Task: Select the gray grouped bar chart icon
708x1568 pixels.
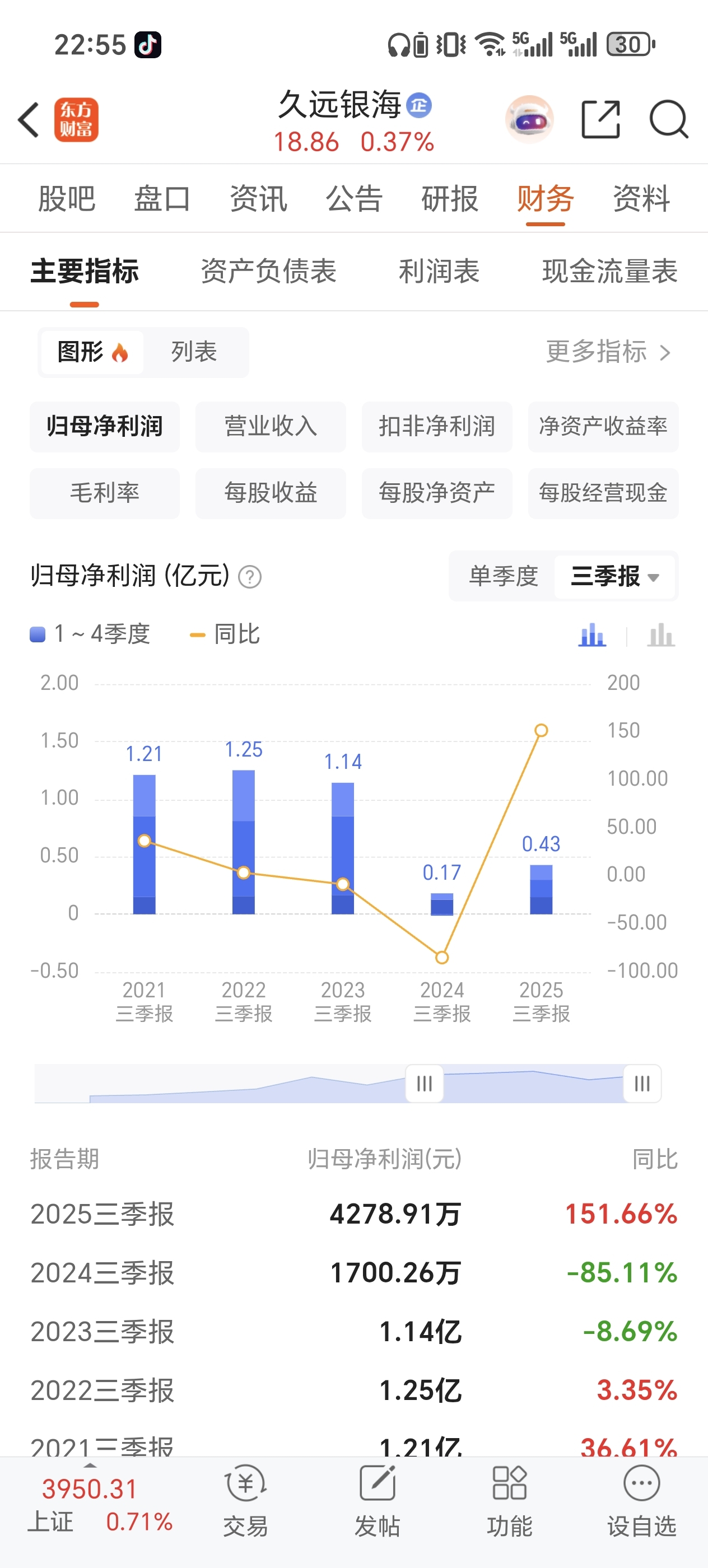Action: 661,635
